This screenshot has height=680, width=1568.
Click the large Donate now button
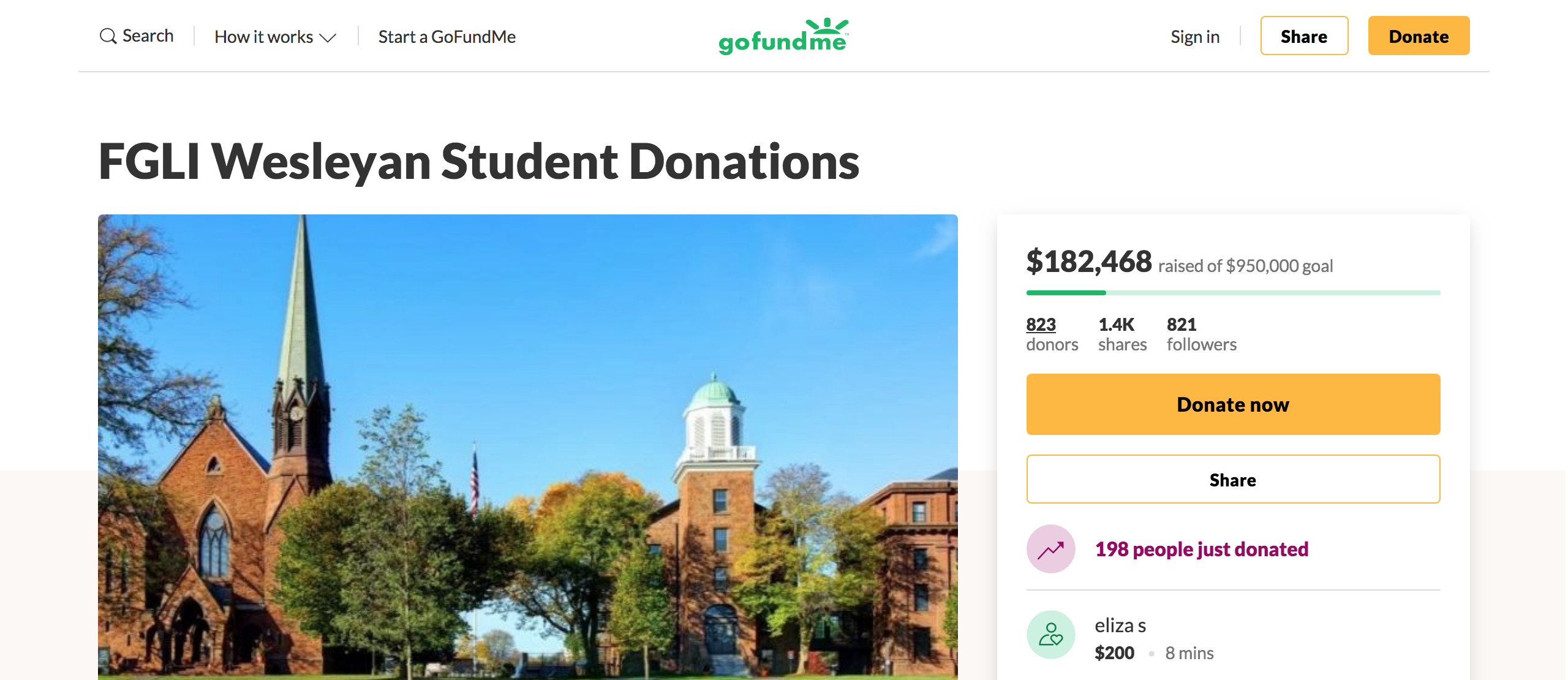tap(1233, 404)
